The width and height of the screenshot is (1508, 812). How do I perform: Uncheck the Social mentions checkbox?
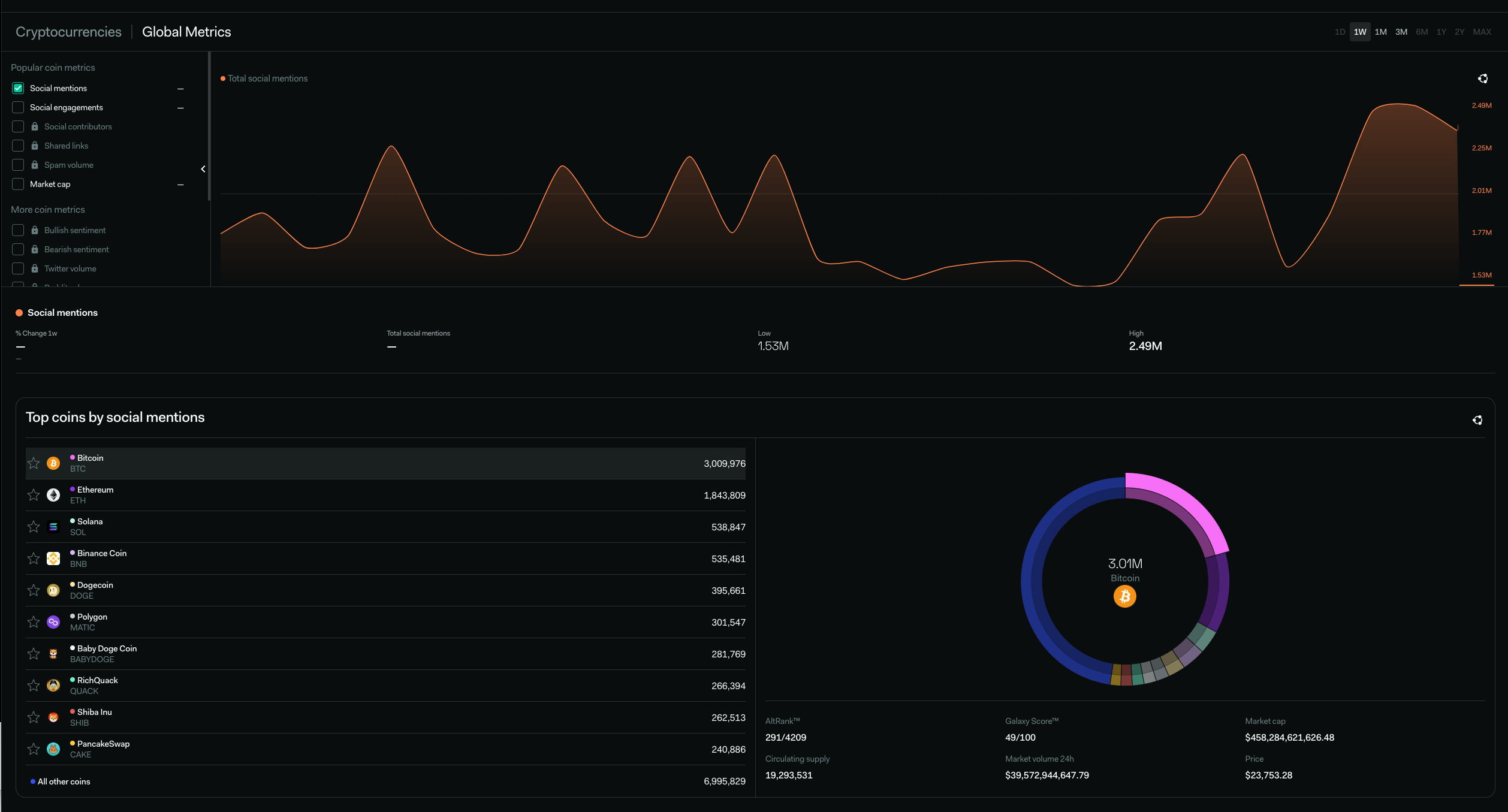tap(18, 88)
